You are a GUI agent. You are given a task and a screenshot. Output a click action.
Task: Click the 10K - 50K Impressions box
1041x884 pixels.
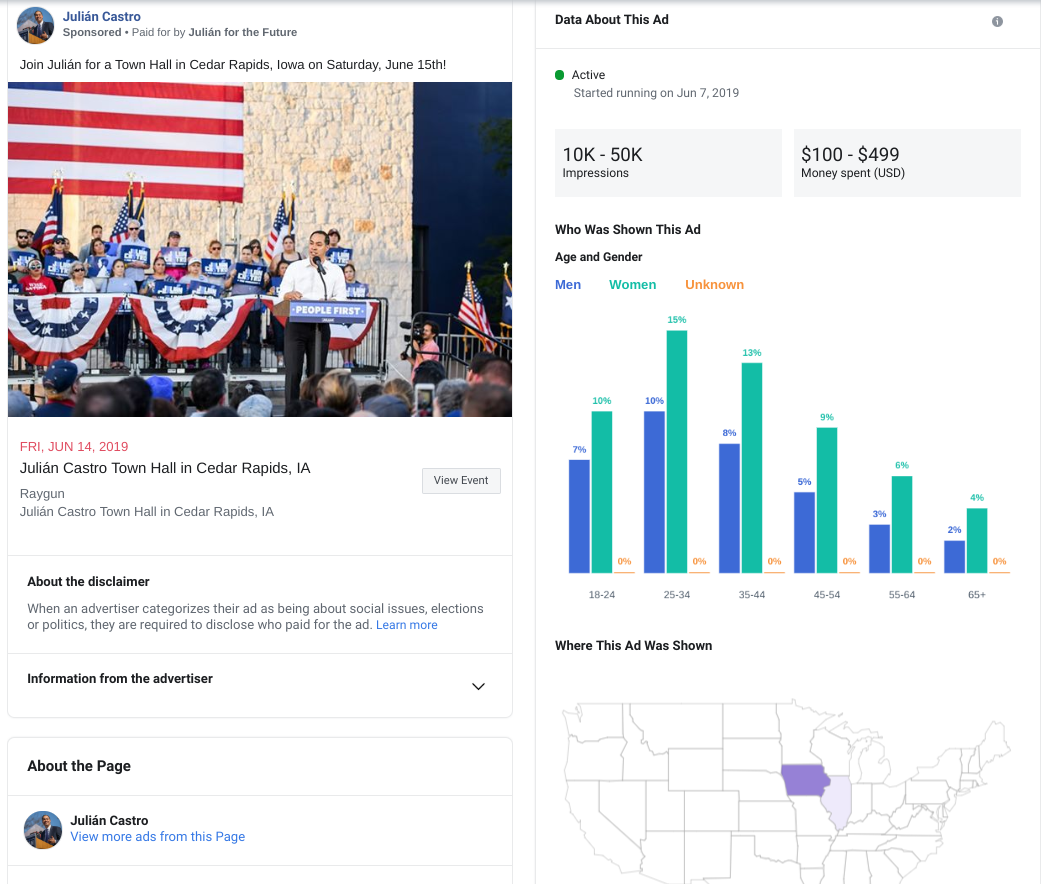tap(668, 163)
